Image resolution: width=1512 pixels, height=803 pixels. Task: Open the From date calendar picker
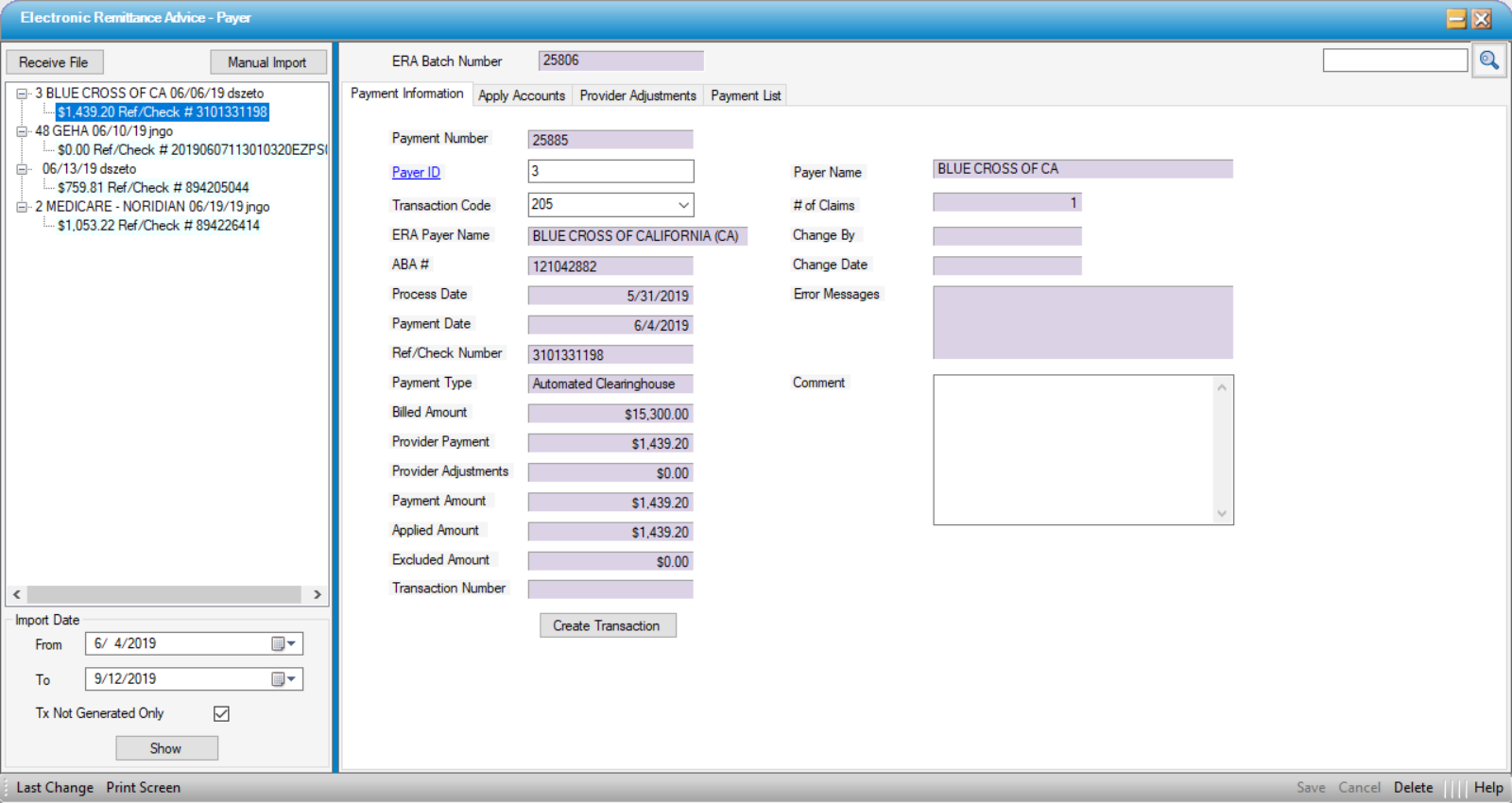tap(283, 644)
